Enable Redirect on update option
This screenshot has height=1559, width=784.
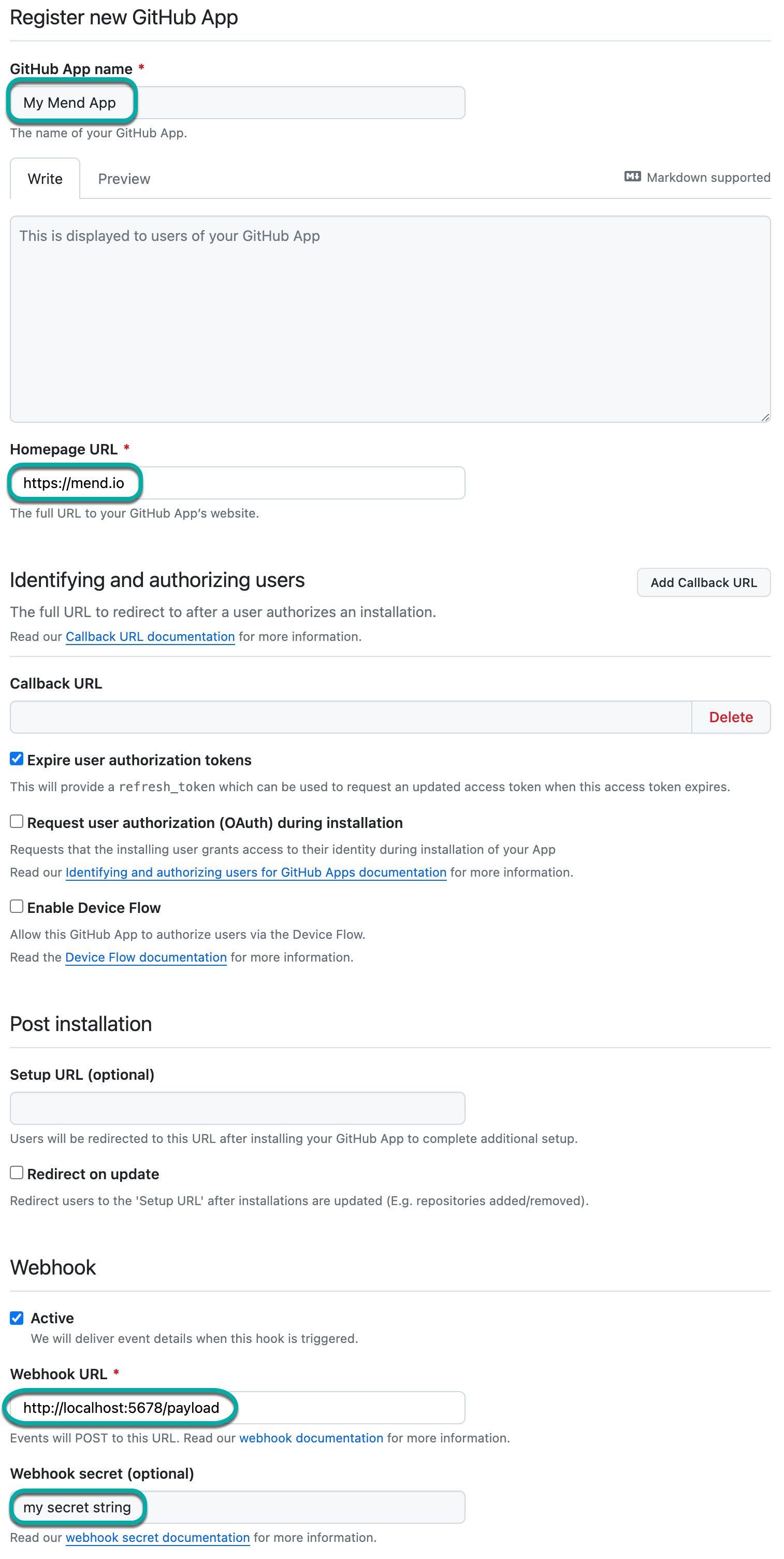[17, 1173]
